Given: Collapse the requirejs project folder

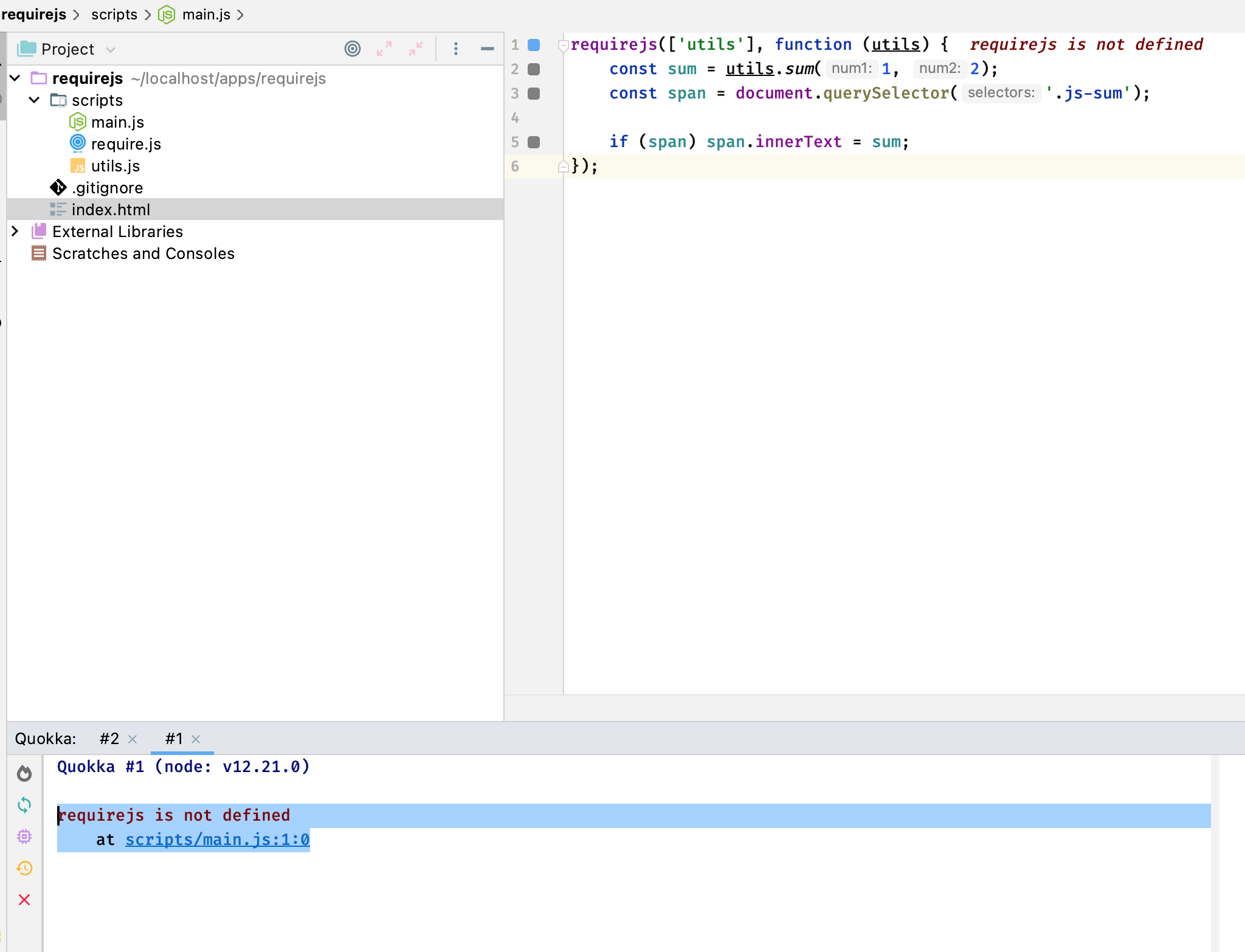Looking at the screenshot, I should (15, 78).
